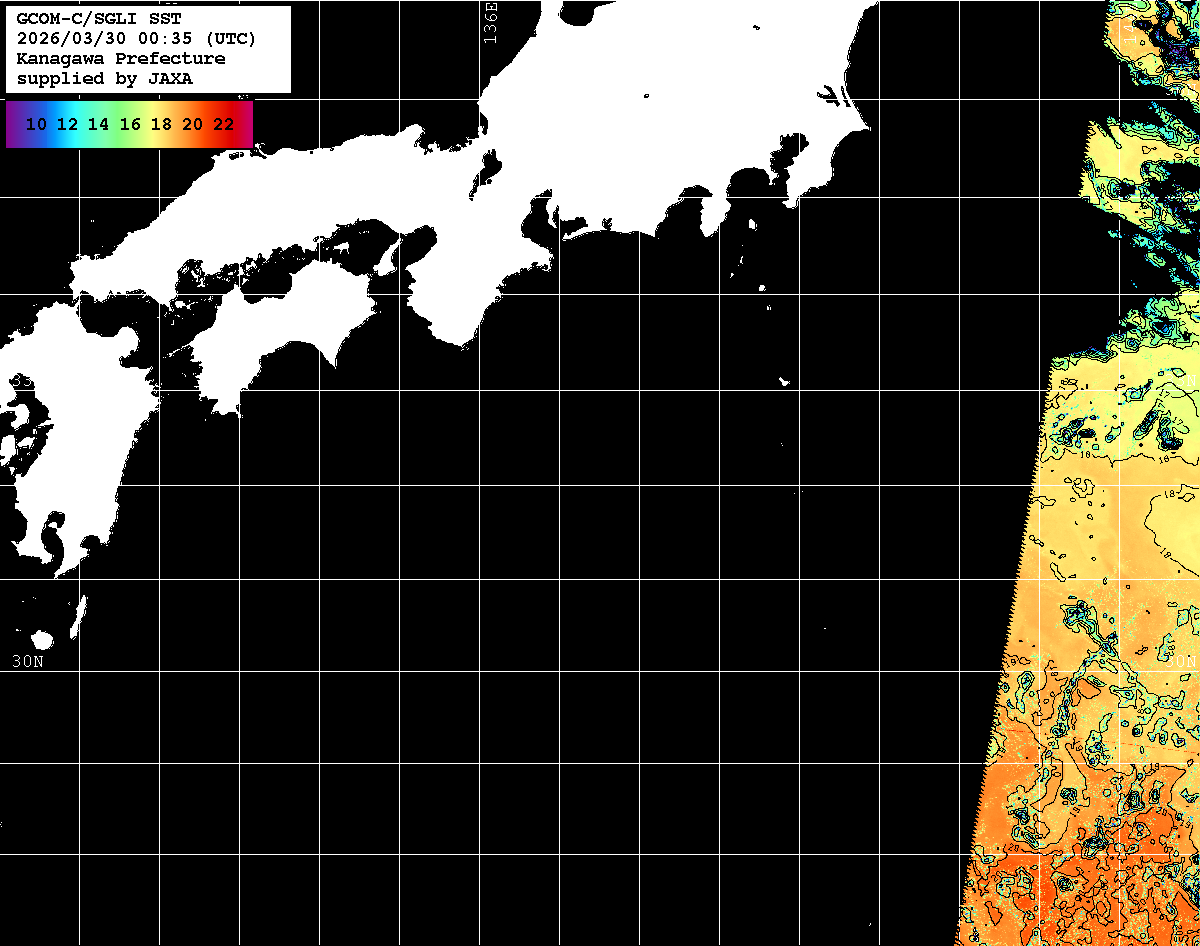Click the round Yakushima island south of Kyushu

tap(42, 639)
